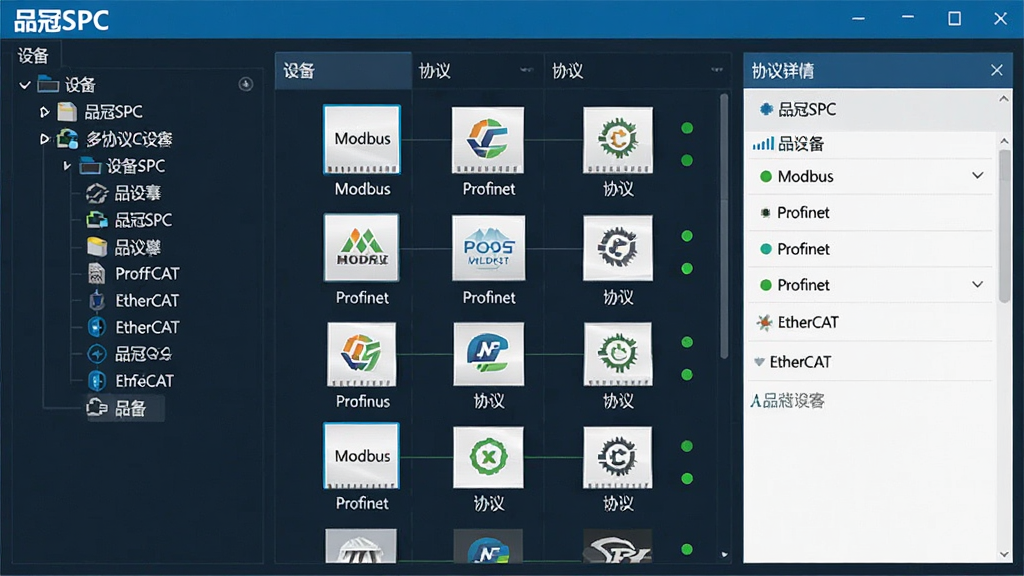Expand the Modbus row chevron in 协议详情
This screenshot has width=1024, height=576.
click(x=978, y=176)
